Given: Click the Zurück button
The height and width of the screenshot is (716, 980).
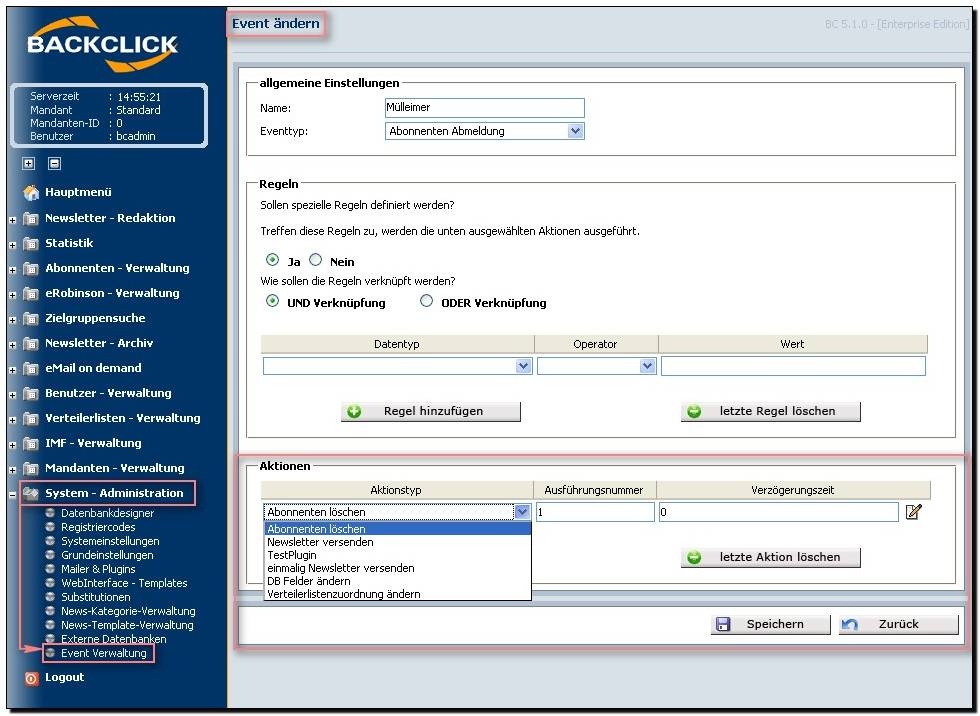Looking at the screenshot, I should (899, 624).
